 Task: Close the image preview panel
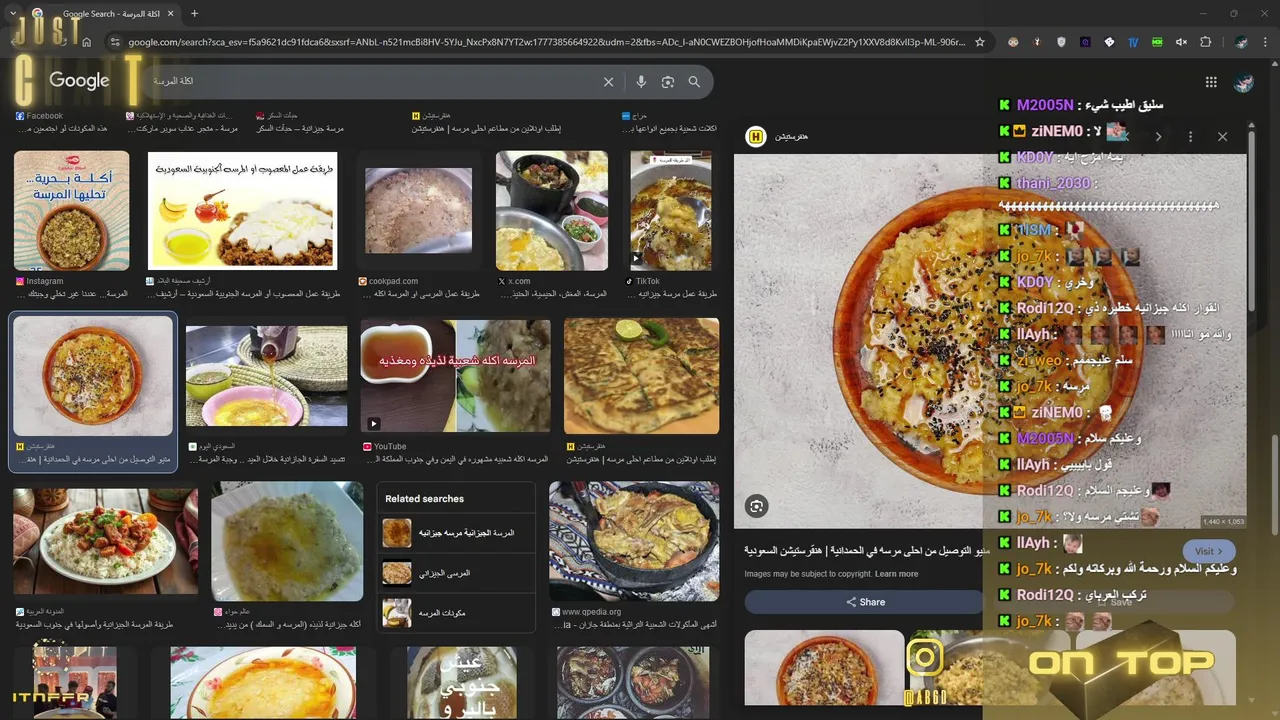pyautogui.click(x=1222, y=136)
